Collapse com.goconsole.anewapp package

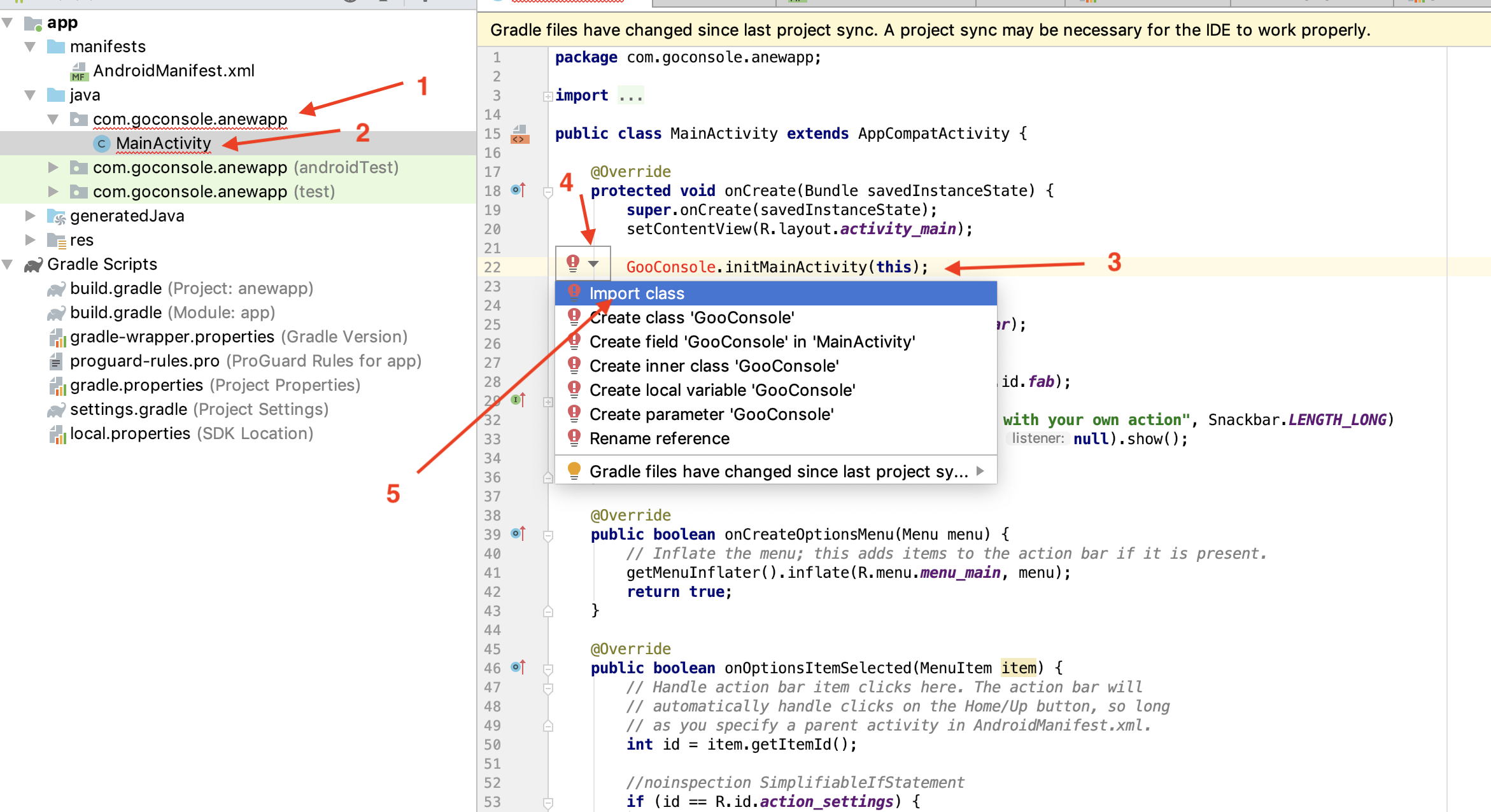53,120
